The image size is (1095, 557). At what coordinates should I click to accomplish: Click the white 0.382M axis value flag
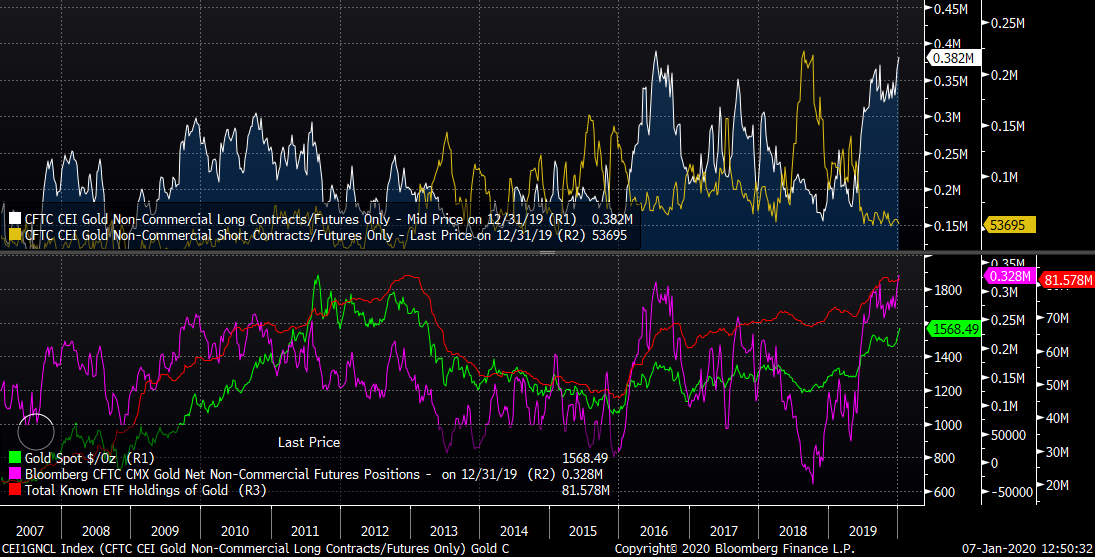953,58
